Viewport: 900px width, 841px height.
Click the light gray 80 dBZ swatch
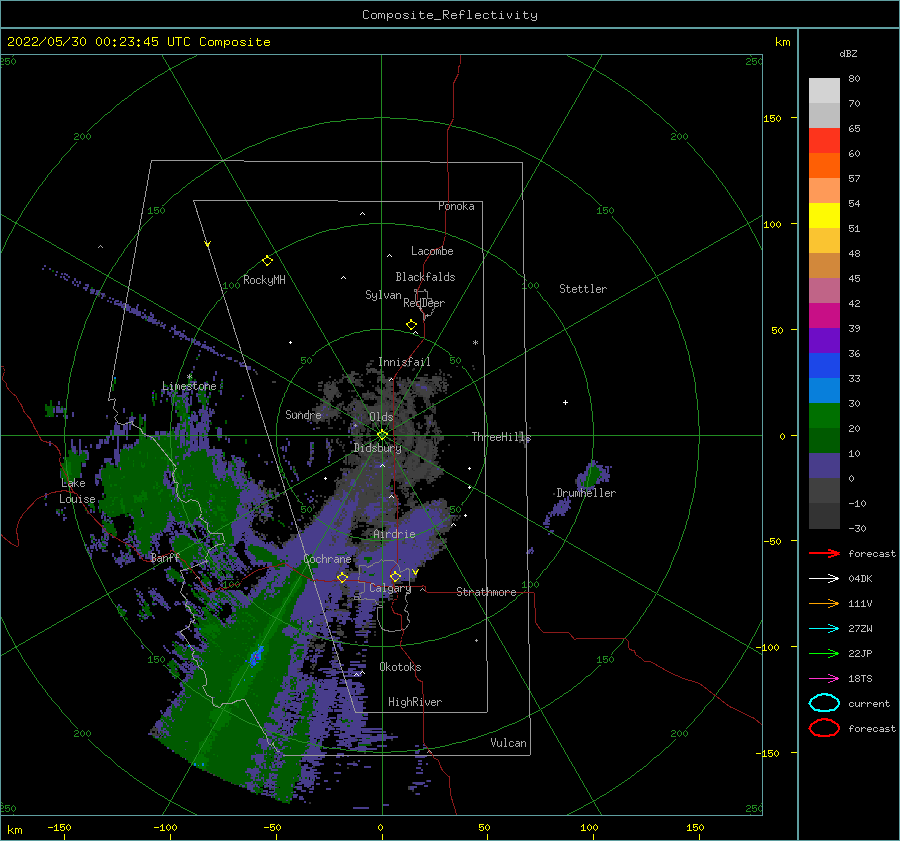click(x=824, y=90)
